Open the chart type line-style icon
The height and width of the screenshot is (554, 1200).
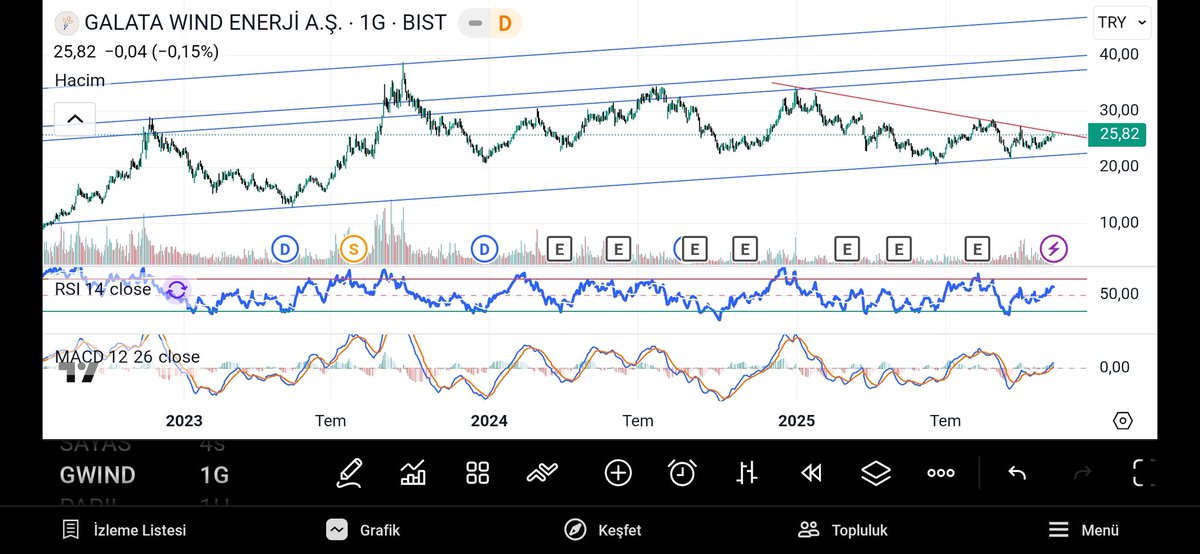click(542, 472)
